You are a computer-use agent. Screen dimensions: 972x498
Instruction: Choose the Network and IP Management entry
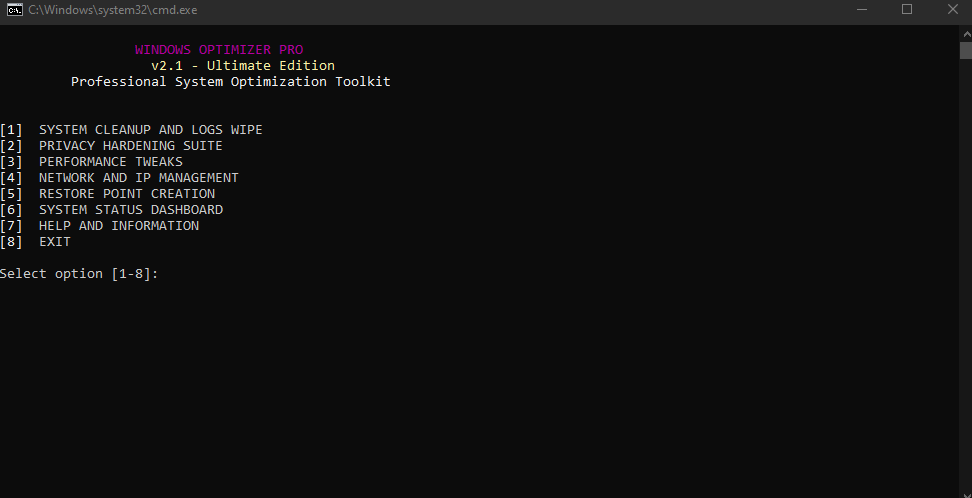pyautogui.click(x=138, y=178)
